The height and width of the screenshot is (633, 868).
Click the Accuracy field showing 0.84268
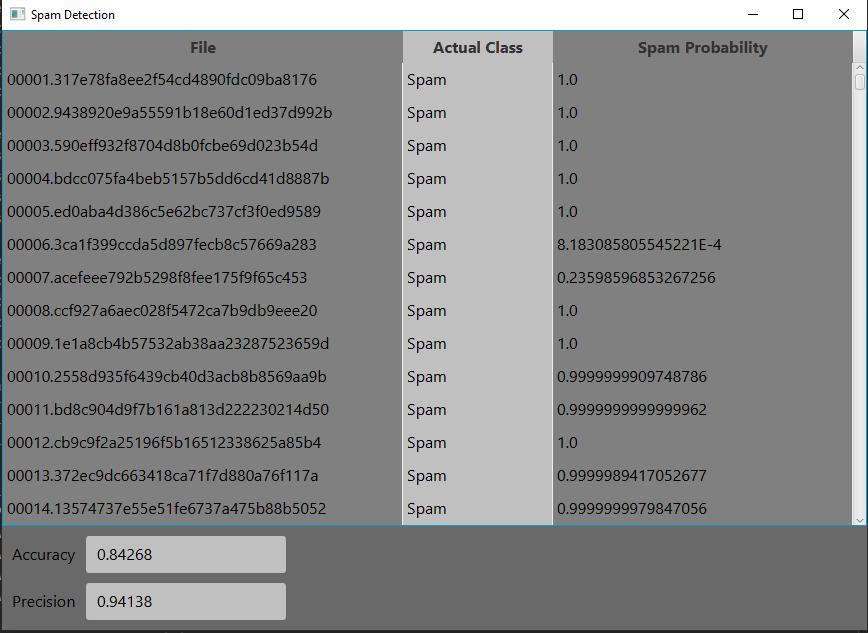(186, 554)
